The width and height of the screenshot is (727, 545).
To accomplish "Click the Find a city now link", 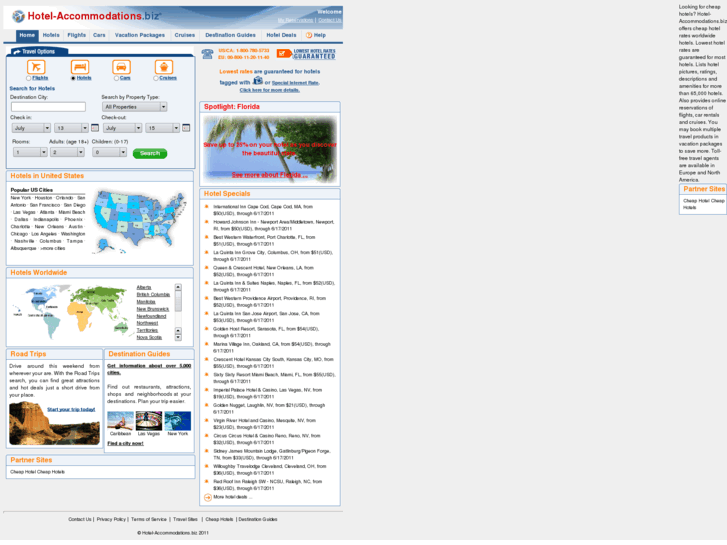I will (x=125, y=444).
